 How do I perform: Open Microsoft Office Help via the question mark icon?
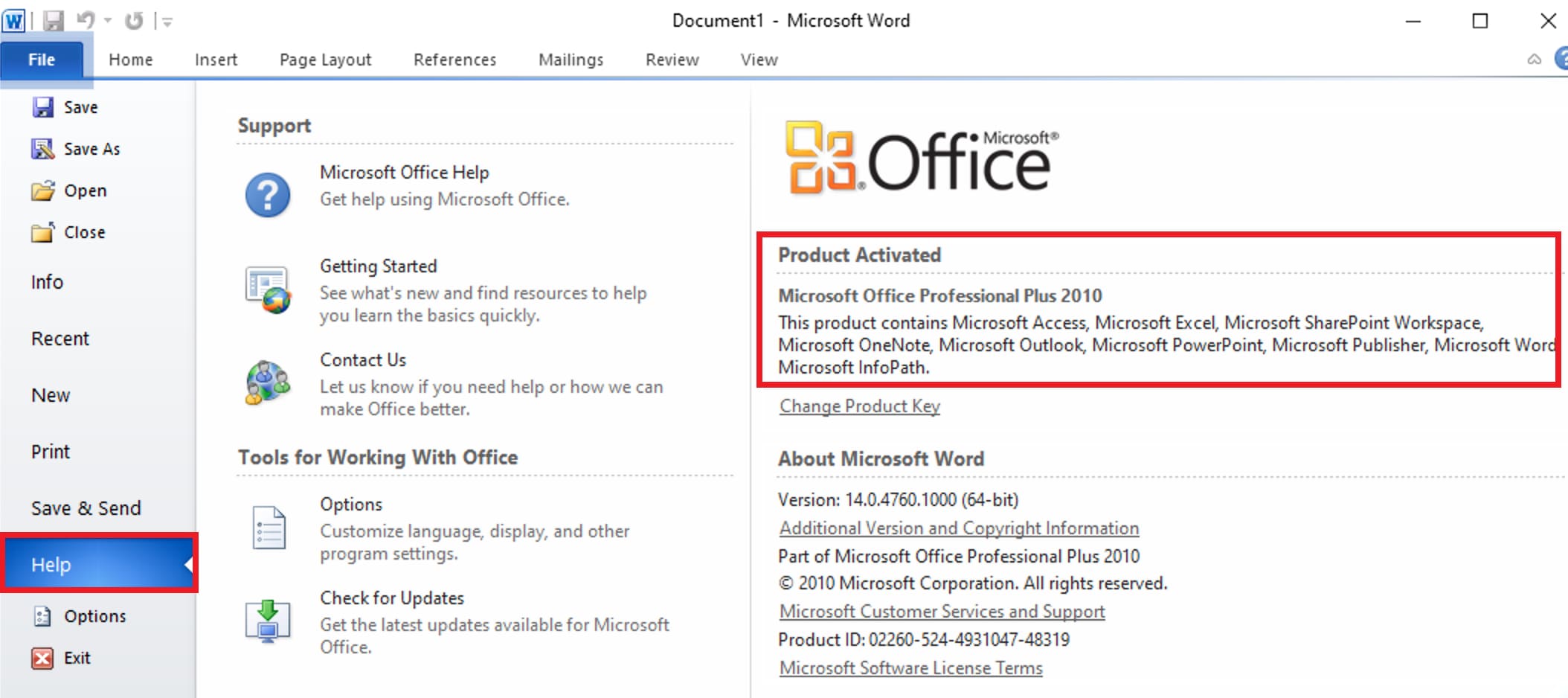(267, 194)
